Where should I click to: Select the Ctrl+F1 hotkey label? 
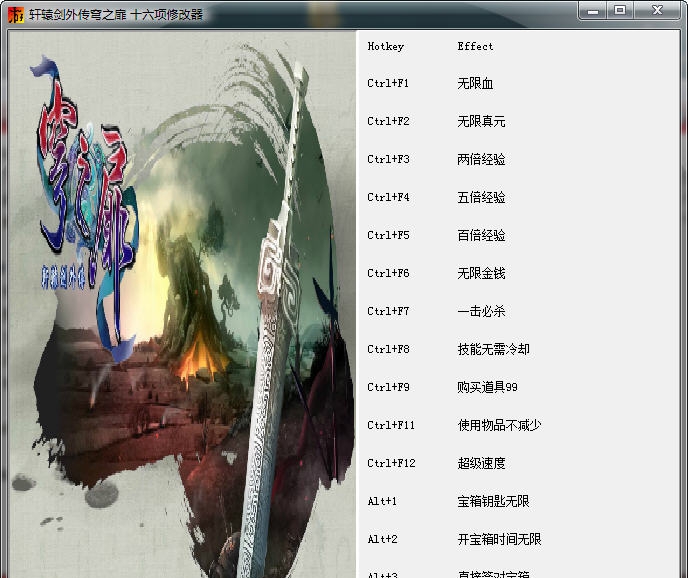[388, 83]
